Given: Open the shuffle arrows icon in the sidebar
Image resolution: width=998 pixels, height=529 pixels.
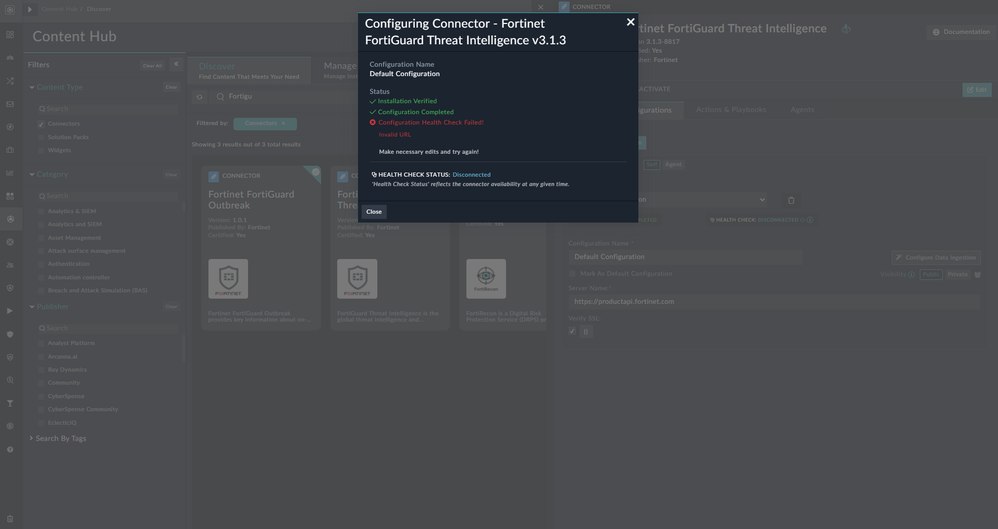Looking at the screenshot, I should 10,81.
